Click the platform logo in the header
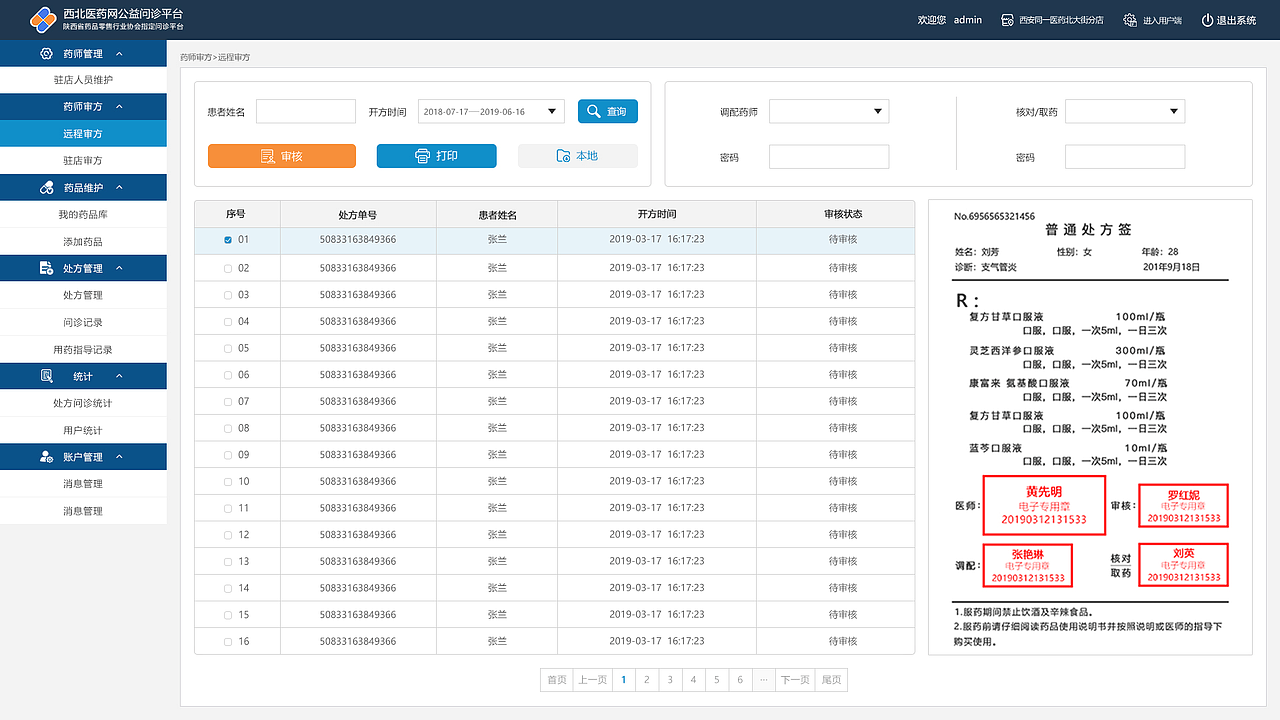The width and height of the screenshot is (1280, 720). tap(42, 19)
